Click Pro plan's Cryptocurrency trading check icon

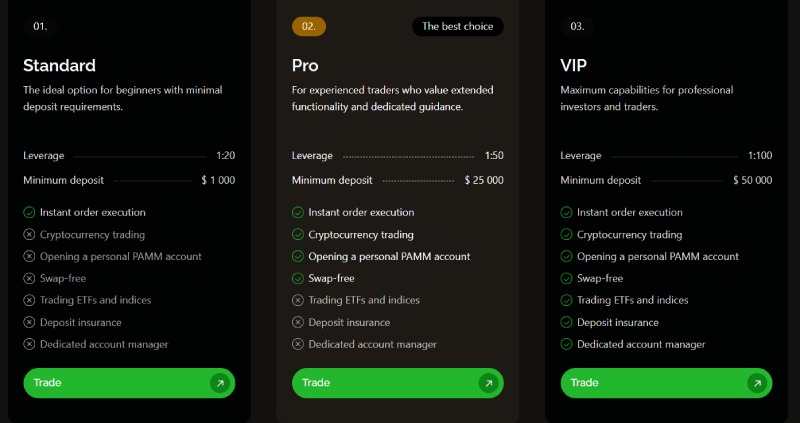click(297, 234)
